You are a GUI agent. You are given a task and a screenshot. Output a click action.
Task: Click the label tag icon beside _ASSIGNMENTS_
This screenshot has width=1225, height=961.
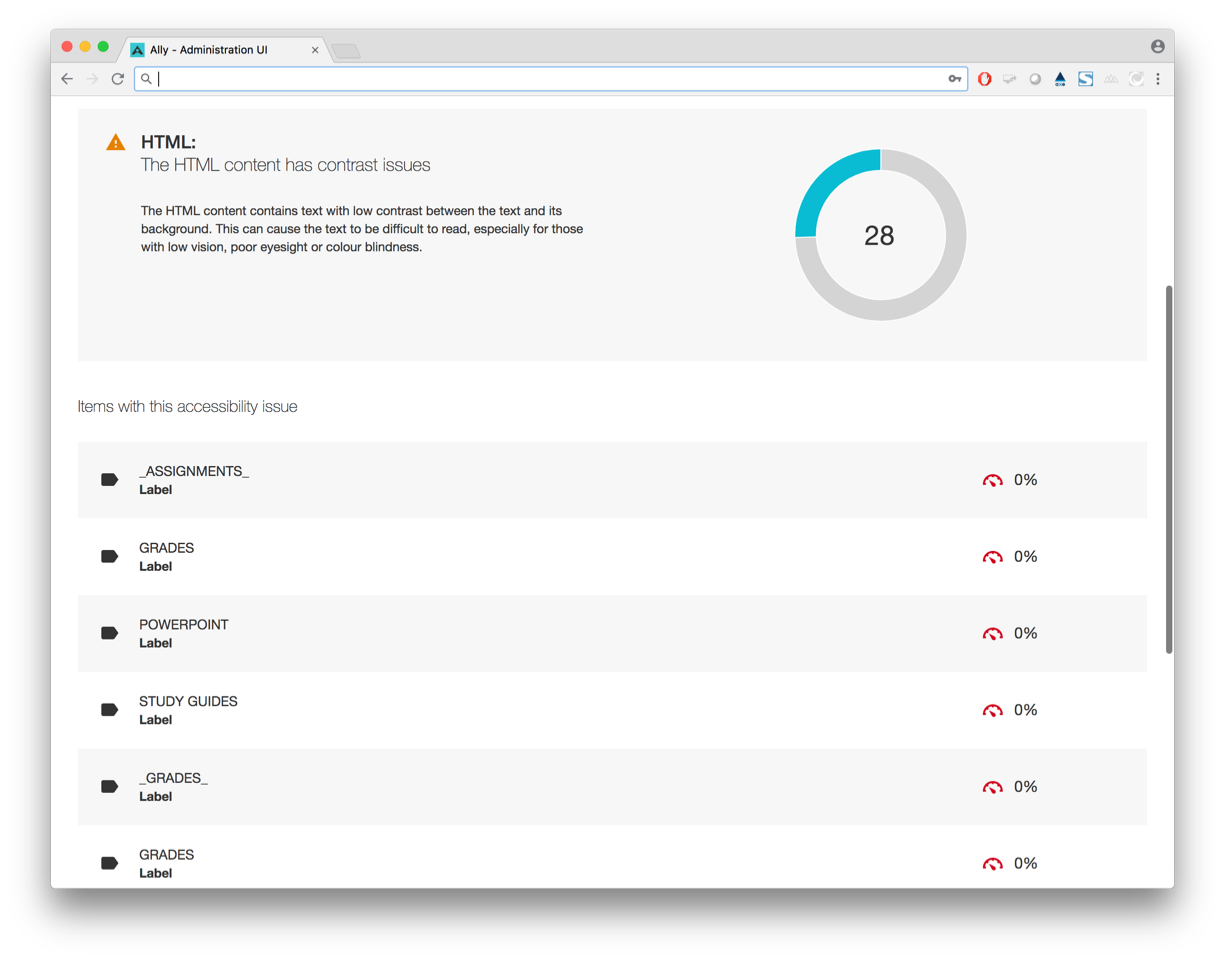tap(110, 480)
